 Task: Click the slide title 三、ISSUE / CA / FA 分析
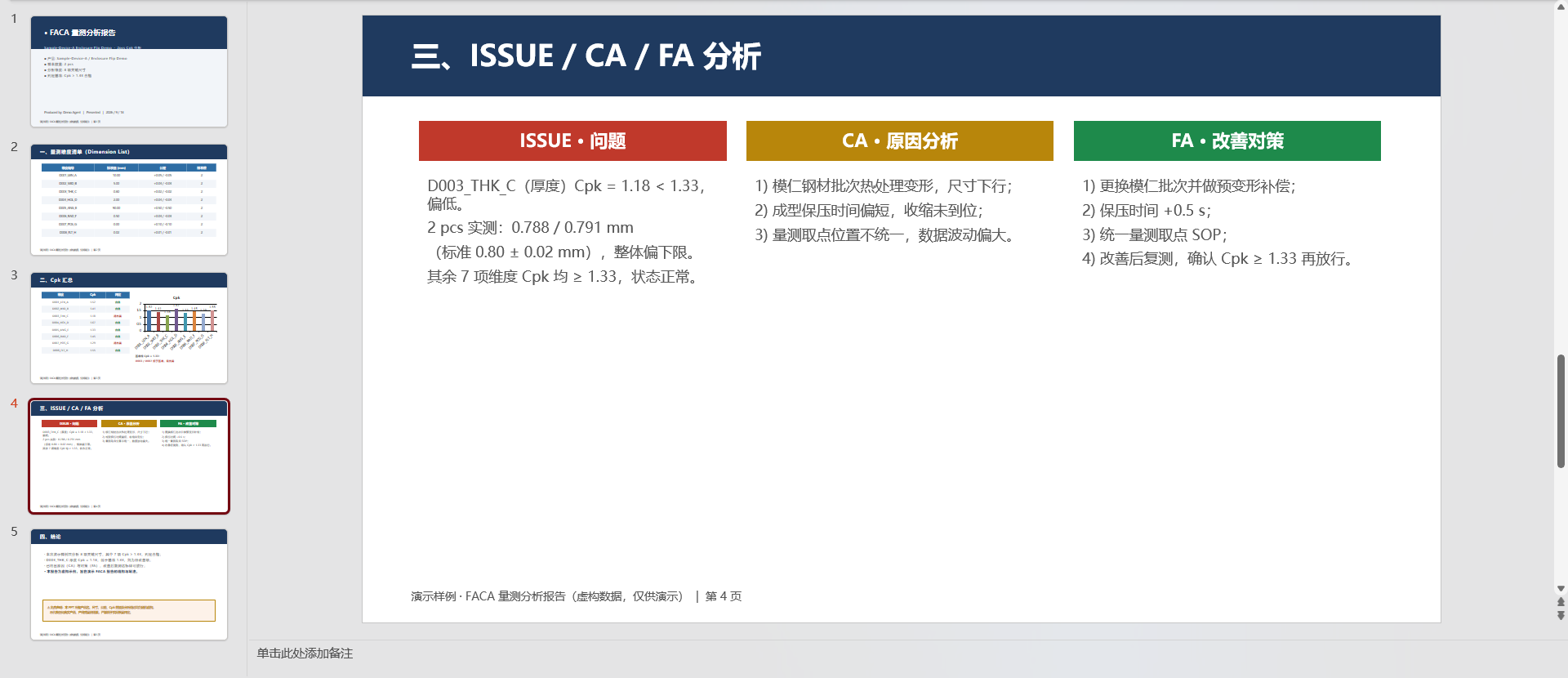click(x=586, y=56)
